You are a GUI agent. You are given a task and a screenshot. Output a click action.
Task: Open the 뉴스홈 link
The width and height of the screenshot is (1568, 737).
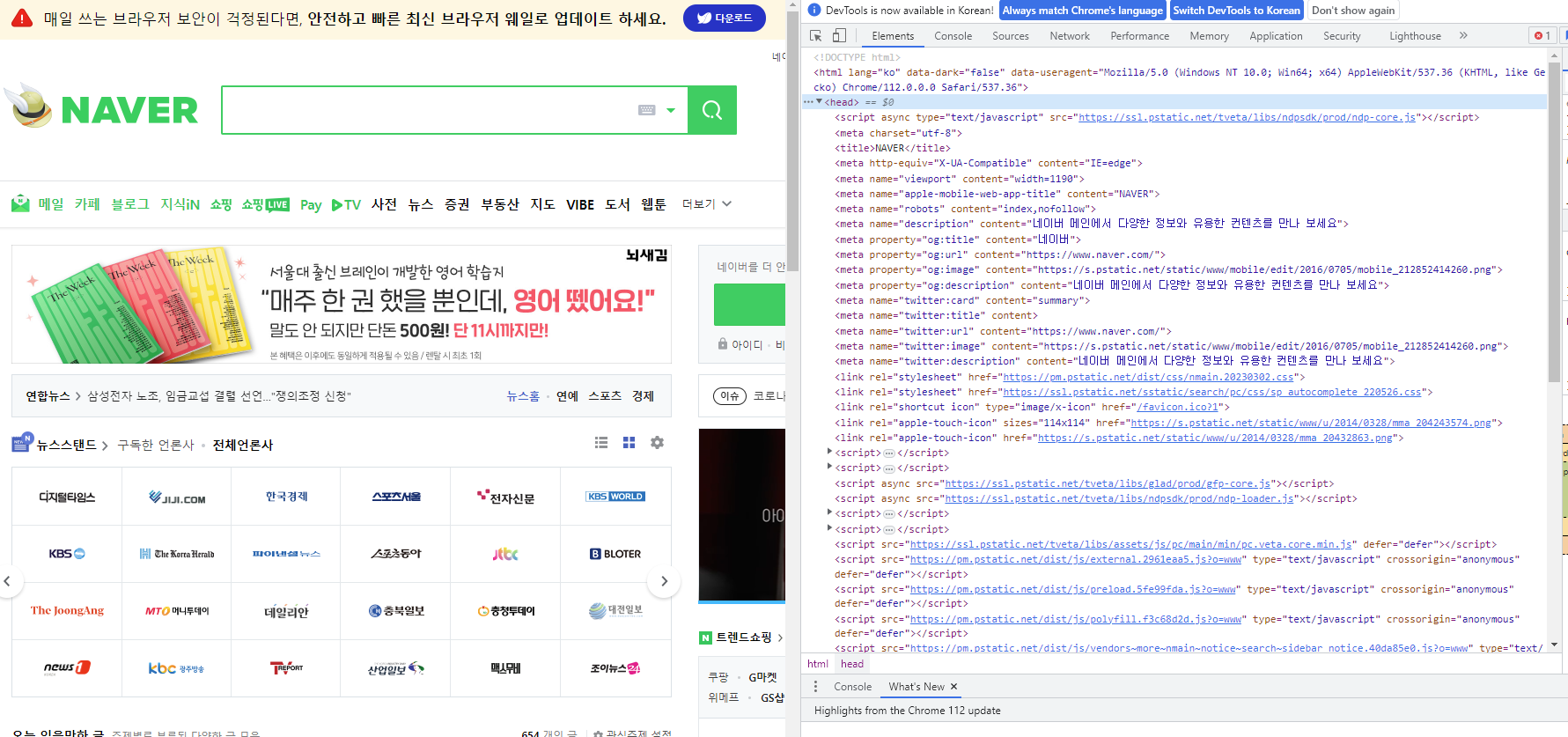[523, 396]
